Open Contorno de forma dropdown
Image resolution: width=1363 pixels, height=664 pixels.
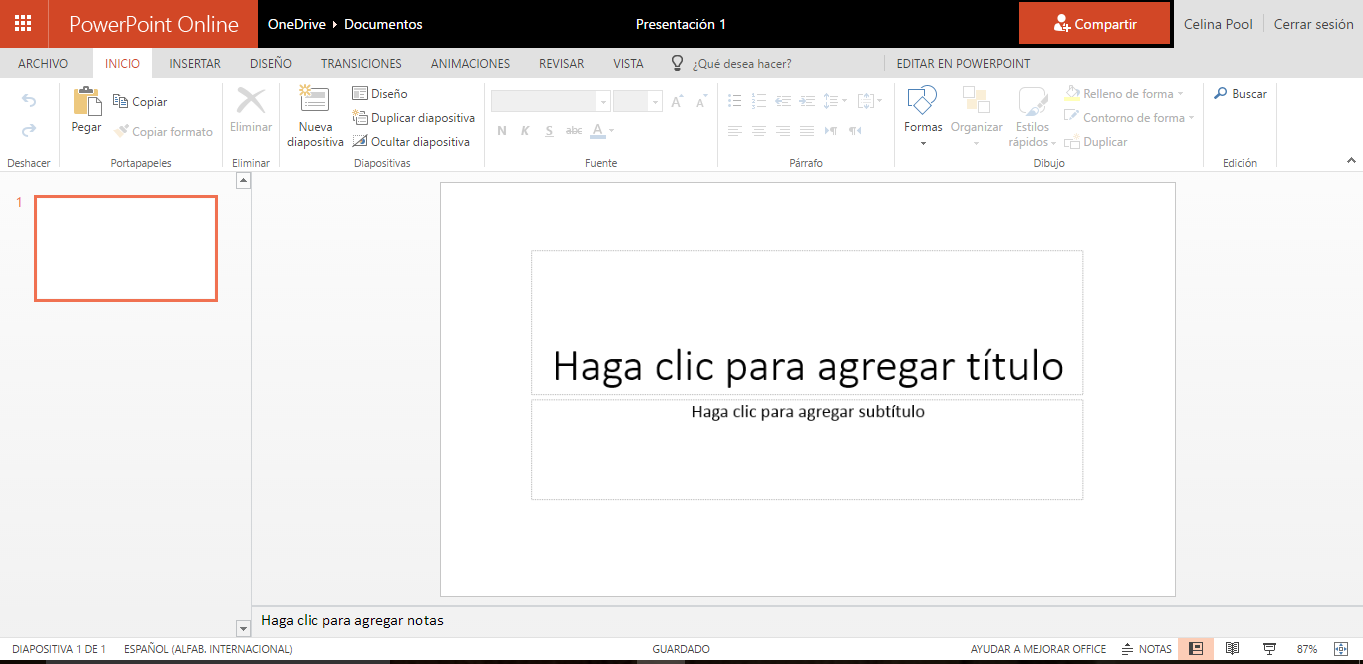click(1130, 118)
